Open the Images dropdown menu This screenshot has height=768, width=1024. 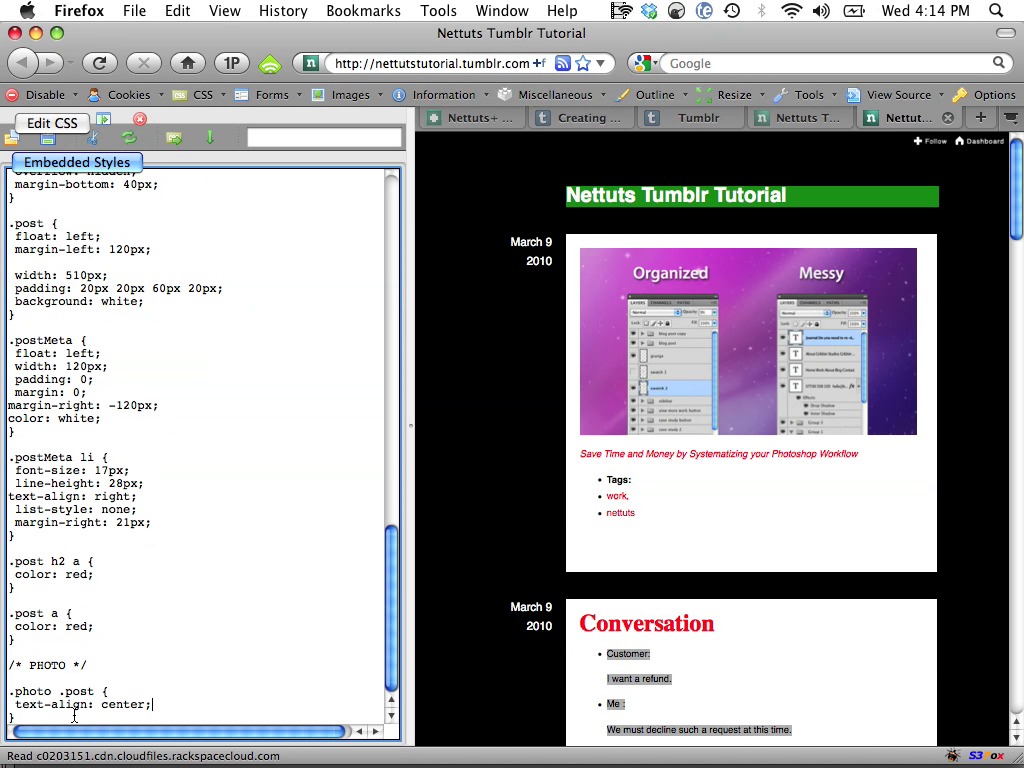[x=347, y=95]
